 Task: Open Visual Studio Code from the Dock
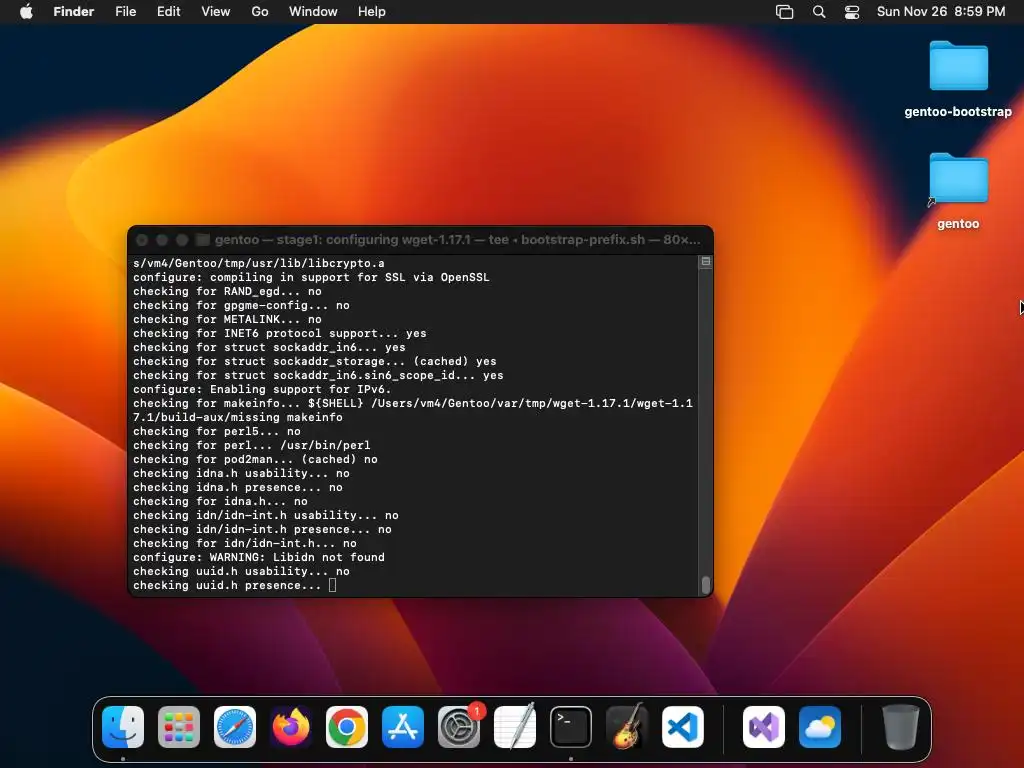(683, 726)
